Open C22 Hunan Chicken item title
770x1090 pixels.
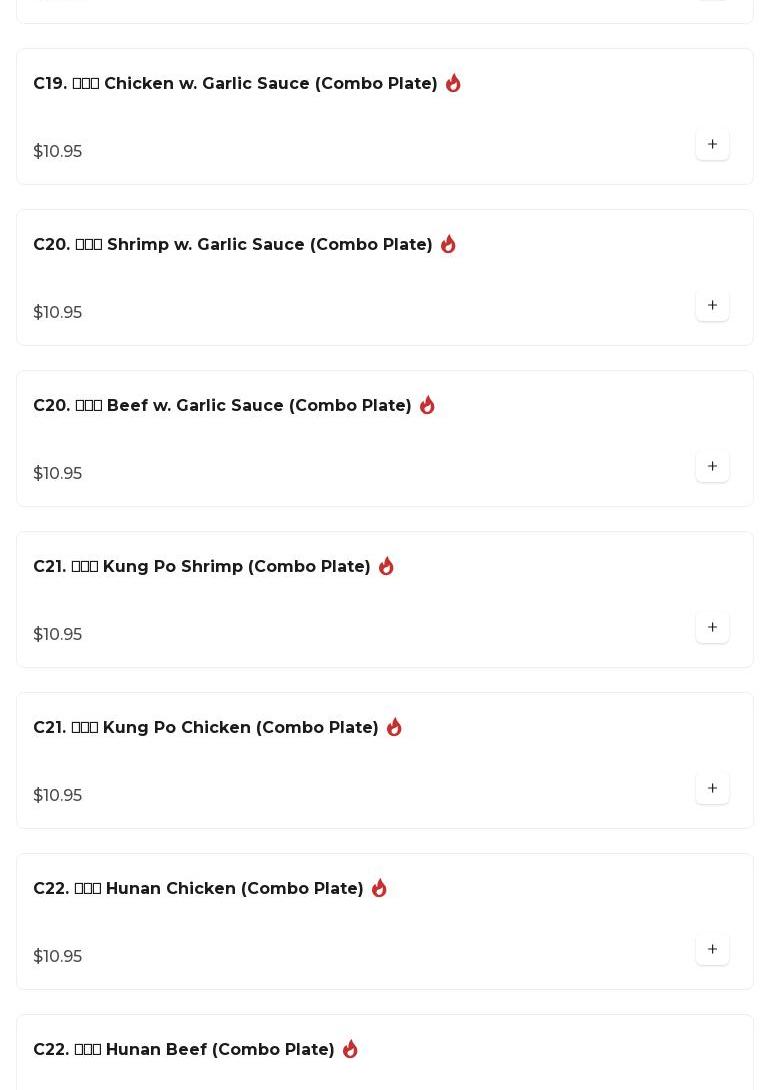click(x=198, y=888)
